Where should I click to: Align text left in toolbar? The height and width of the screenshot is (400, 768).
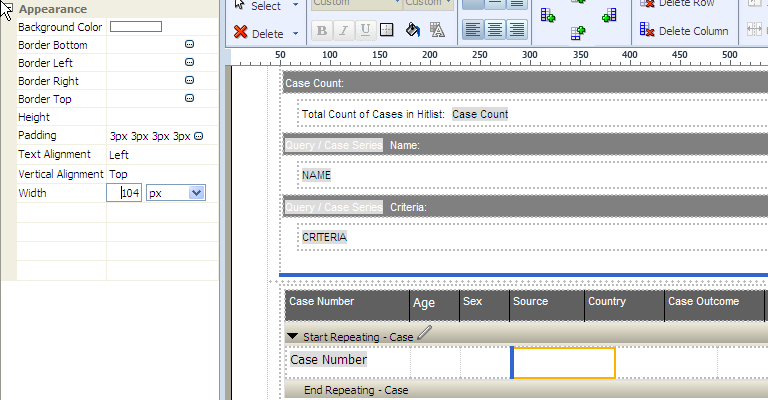[473, 30]
